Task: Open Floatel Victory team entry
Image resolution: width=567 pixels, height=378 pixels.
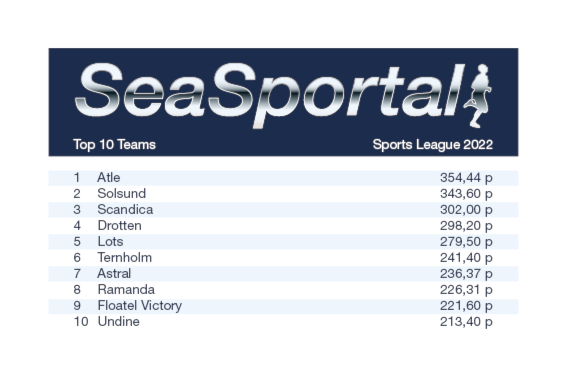Action: pos(140,305)
